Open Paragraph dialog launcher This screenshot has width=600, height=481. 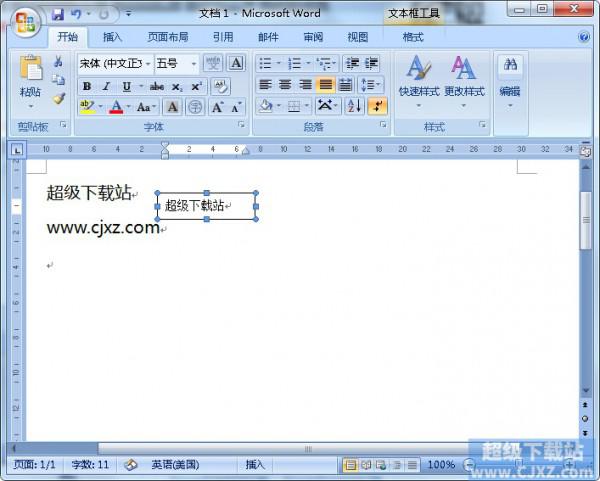click(x=383, y=124)
